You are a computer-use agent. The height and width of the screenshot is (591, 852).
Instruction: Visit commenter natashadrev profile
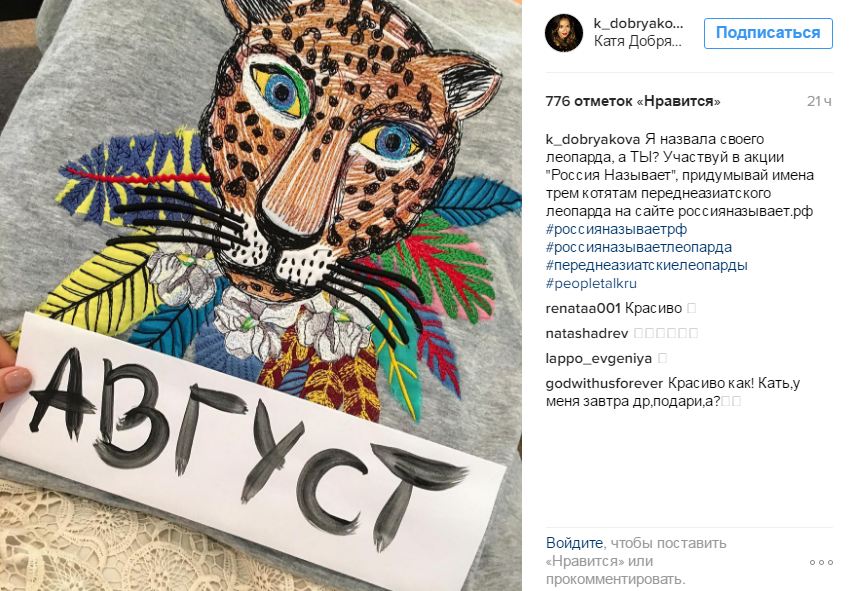point(587,334)
